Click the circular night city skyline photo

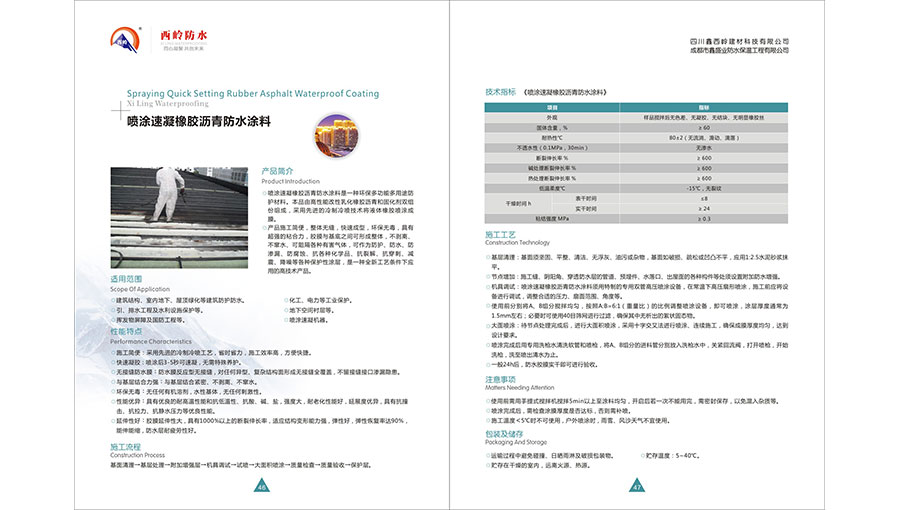pyautogui.click(x=336, y=136)
